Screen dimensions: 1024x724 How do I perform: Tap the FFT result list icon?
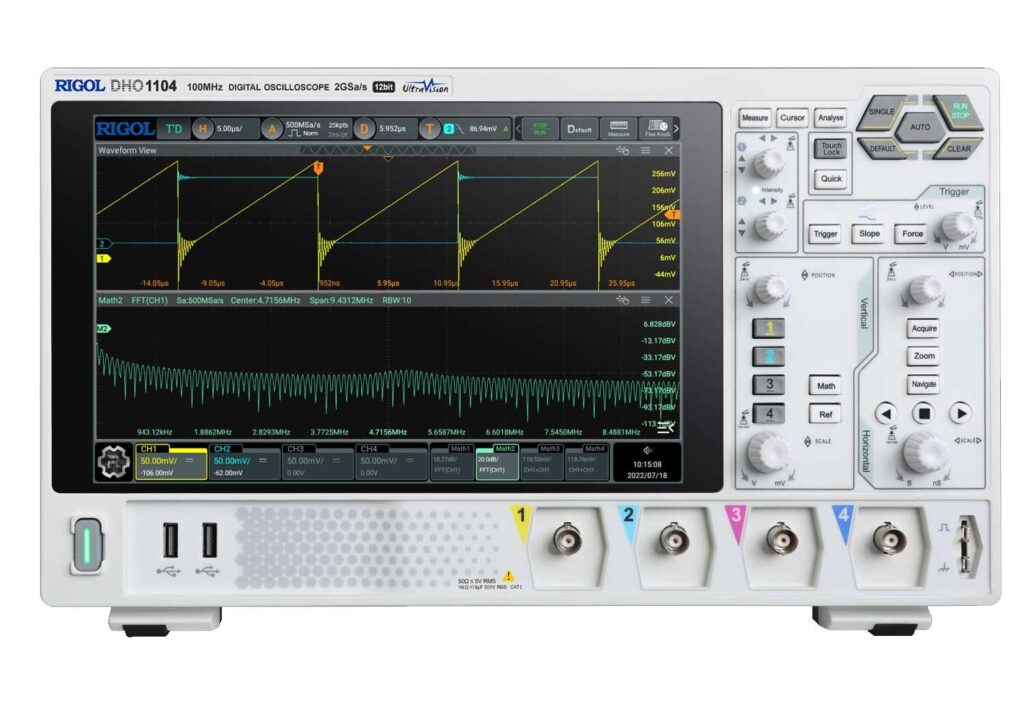[665, 428]
